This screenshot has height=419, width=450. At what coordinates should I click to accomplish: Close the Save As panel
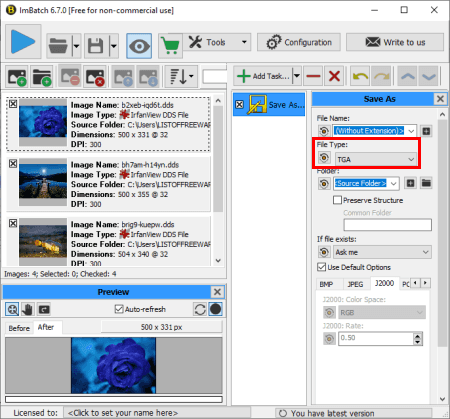click(440, 99)
